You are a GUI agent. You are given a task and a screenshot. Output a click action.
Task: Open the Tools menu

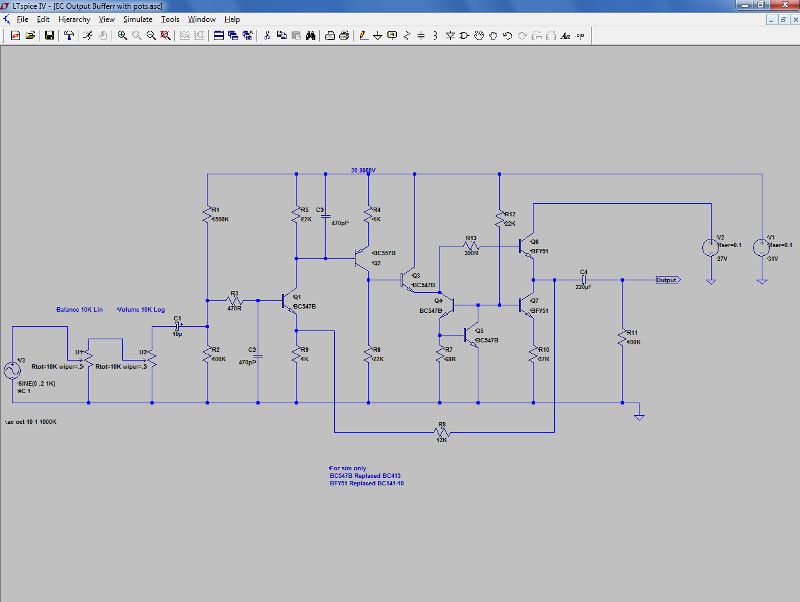[x=170, y=19]
